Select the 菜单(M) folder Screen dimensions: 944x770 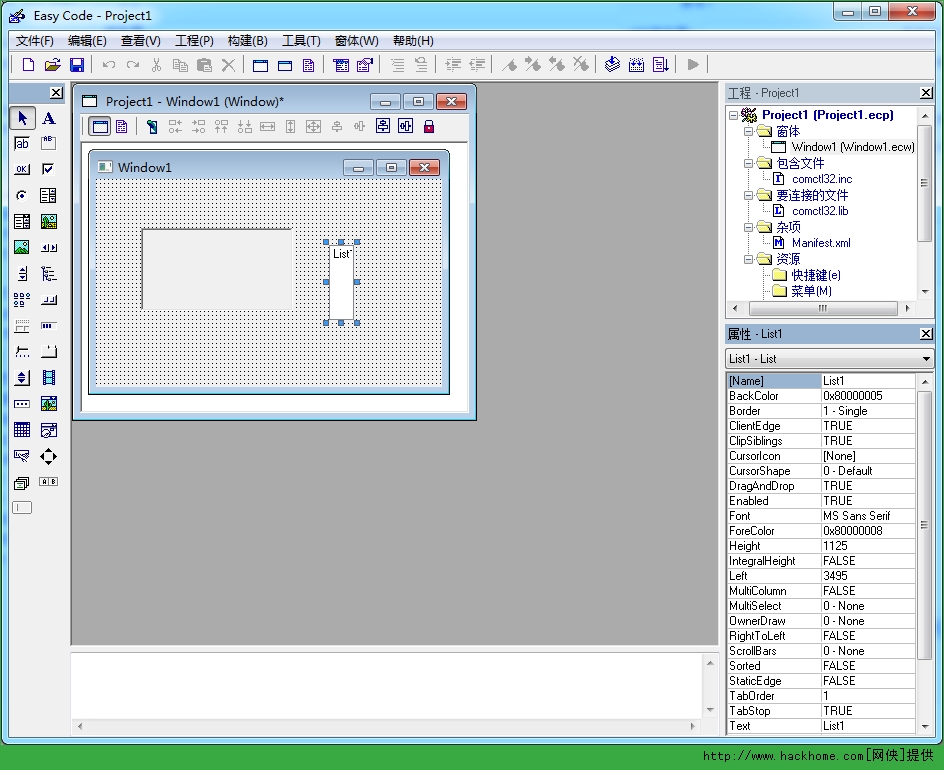(x=811, y=291)
